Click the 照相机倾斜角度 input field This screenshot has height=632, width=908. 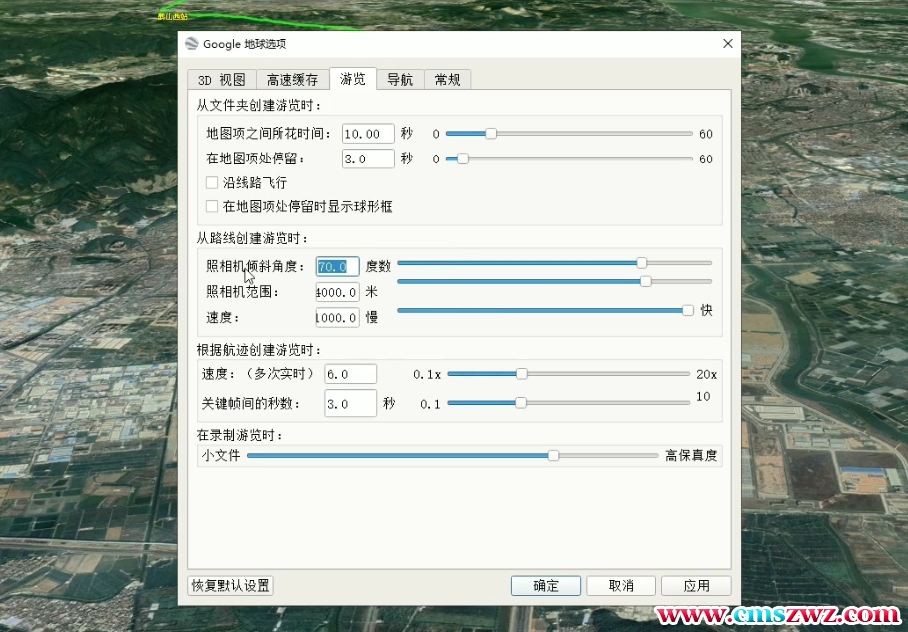tap(337, 266)
